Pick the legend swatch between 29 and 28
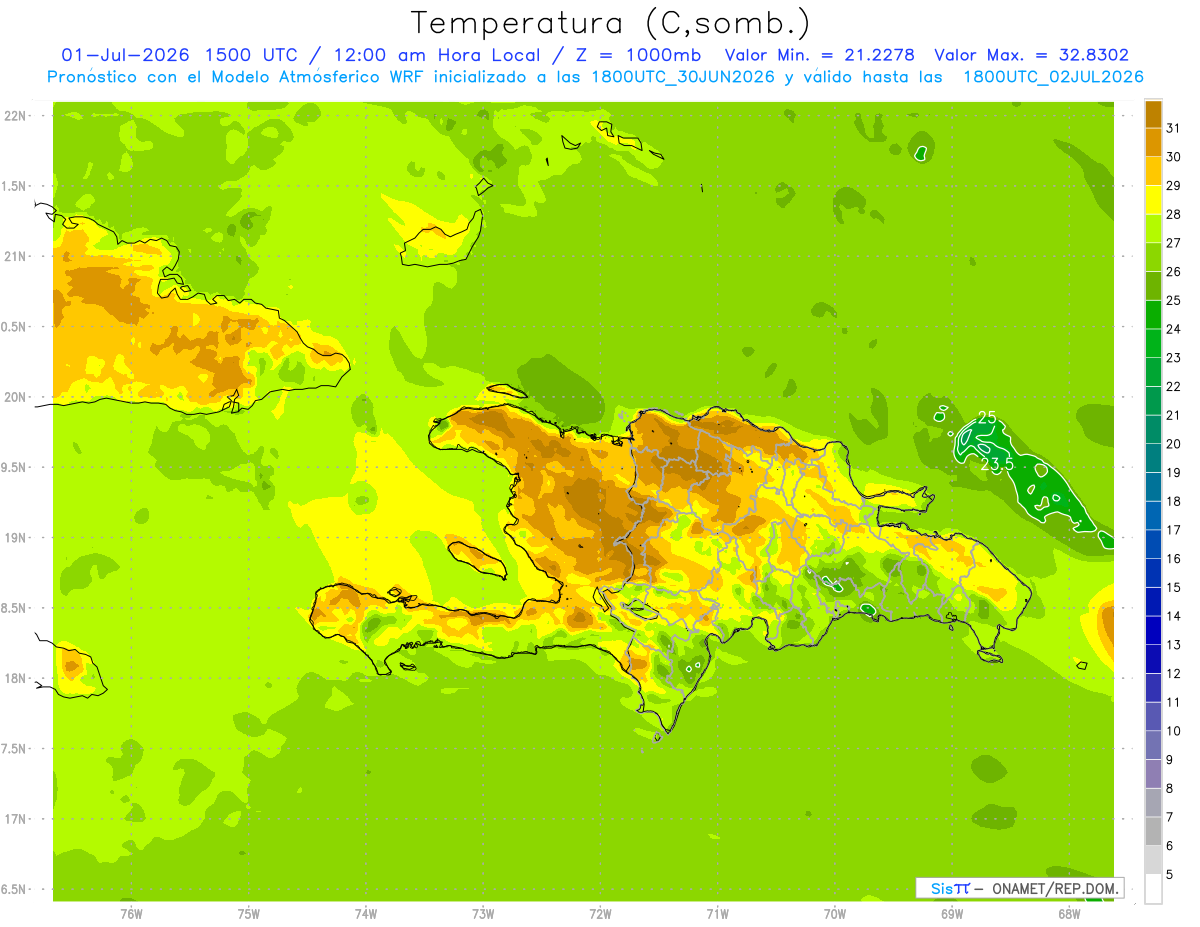Image resolution: width=1200 pixels, height=927 pixels. tap(1153, 200)
